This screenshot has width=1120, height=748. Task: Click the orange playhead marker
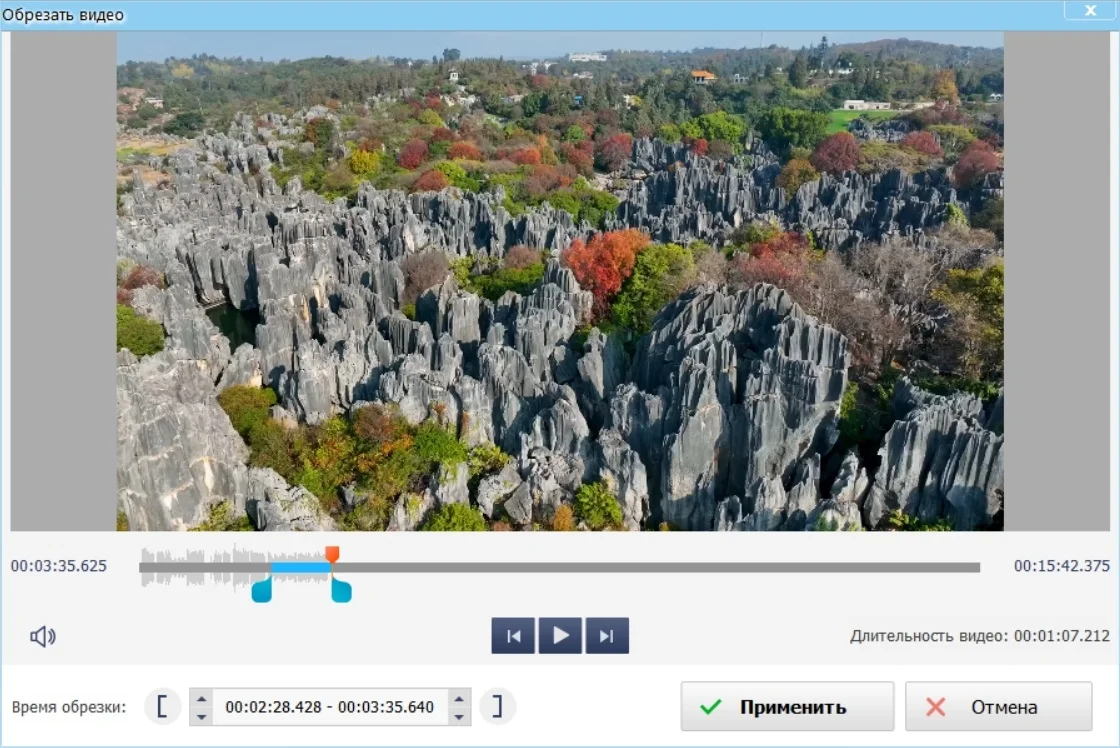332,553
